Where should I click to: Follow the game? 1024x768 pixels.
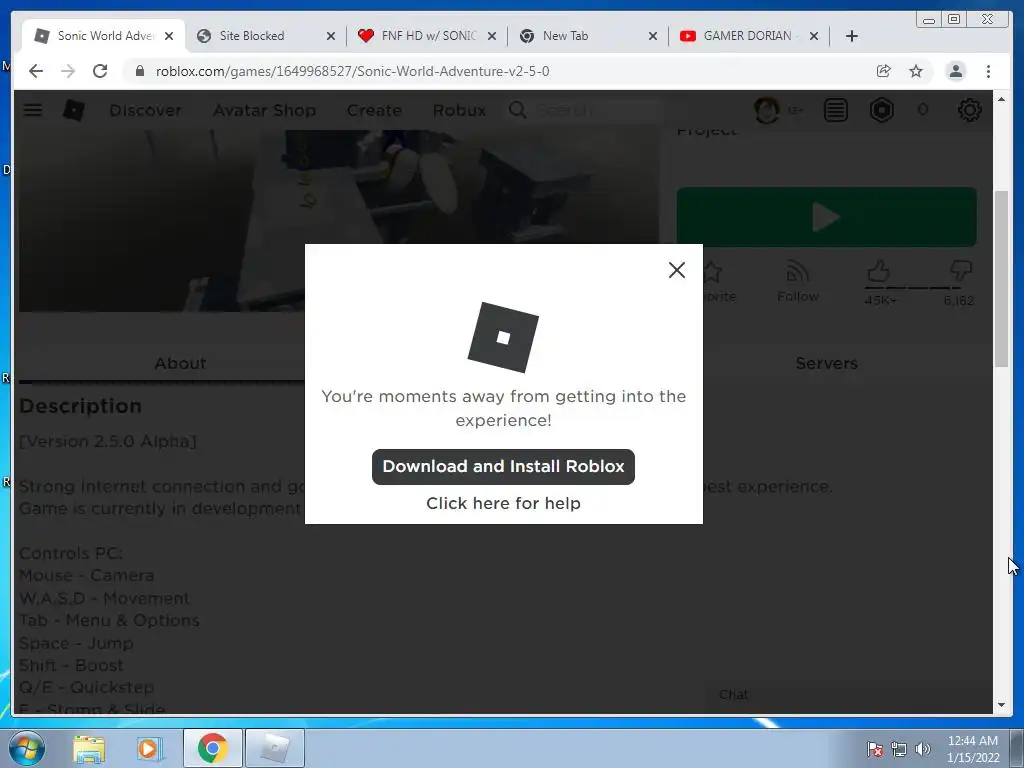797,281
